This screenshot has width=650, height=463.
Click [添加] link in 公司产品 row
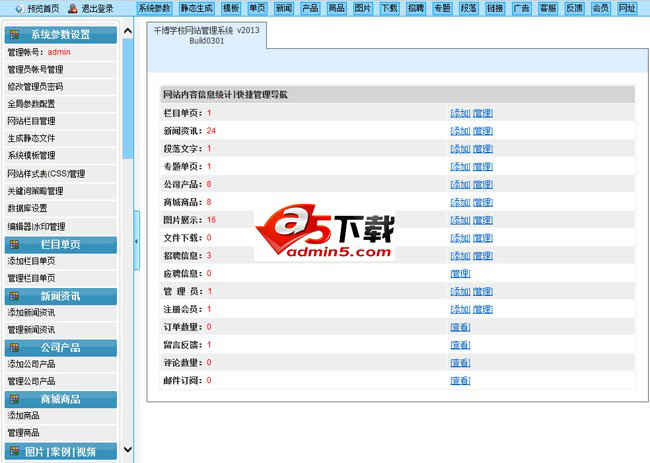[x=460, y=184]
